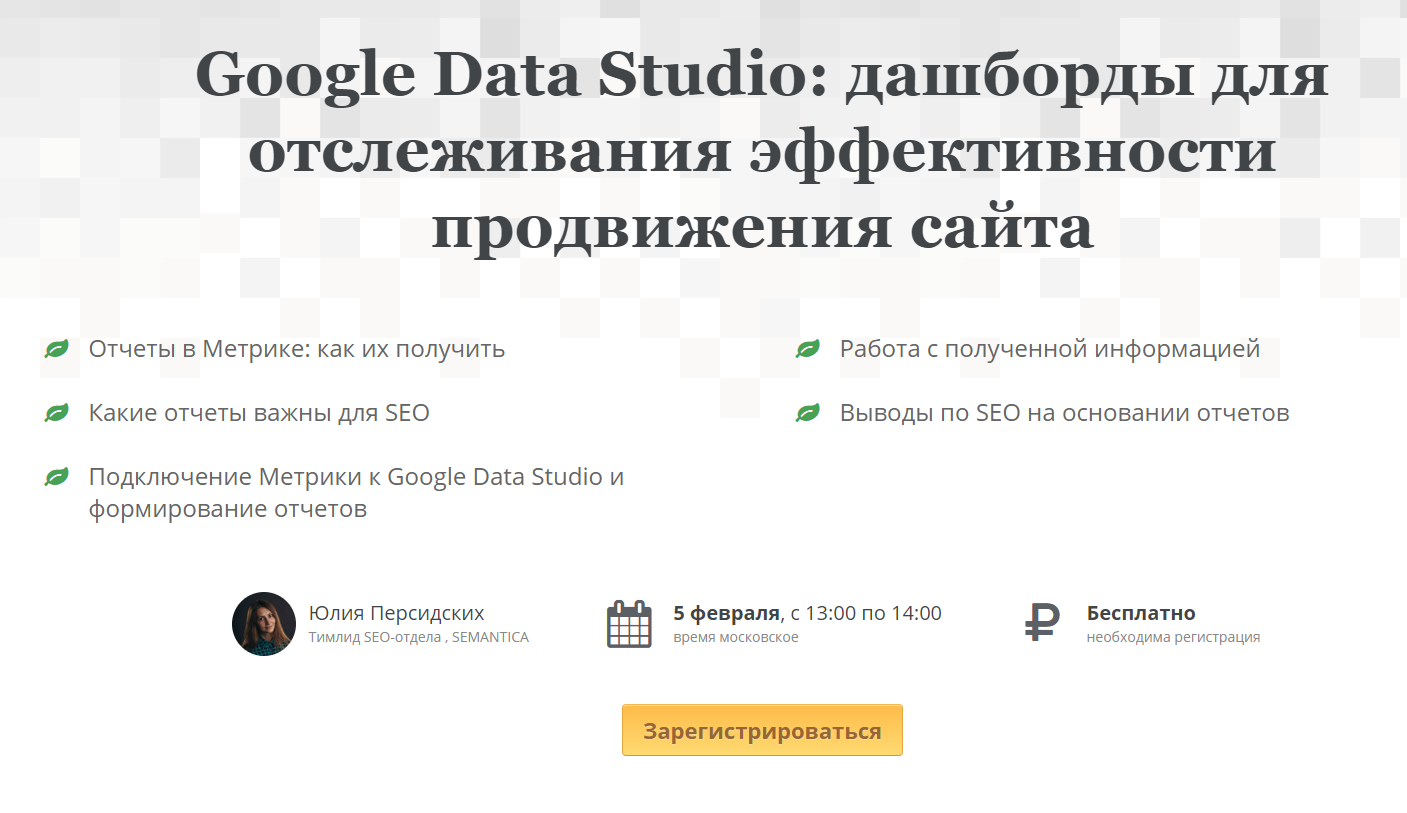
Task: Click the calendar icon near the date
Action: pos(629,624)
